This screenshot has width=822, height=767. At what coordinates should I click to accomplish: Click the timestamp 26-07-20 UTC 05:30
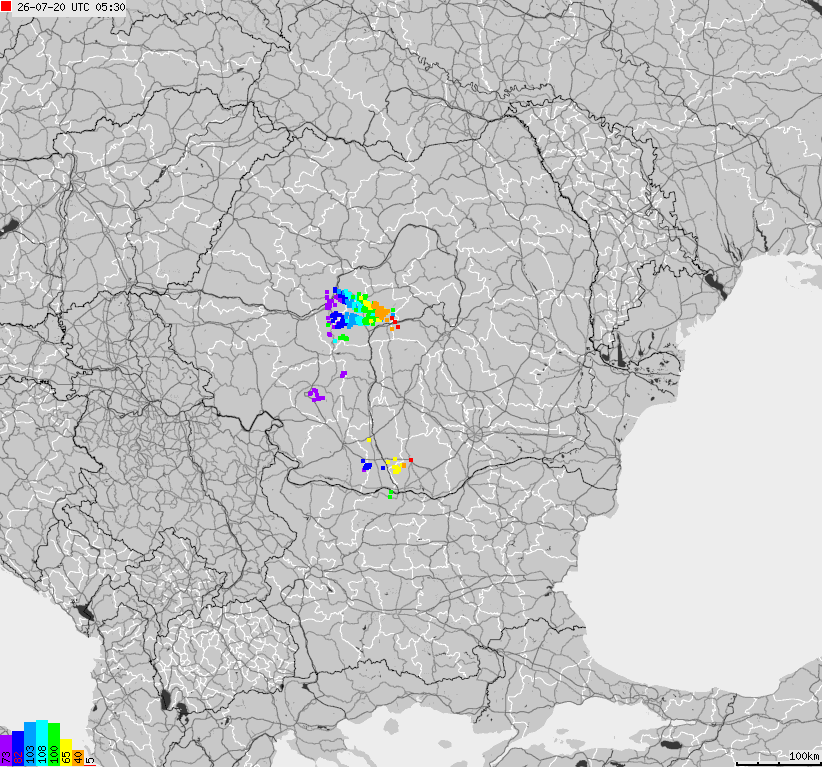click(x=71, y=7)
